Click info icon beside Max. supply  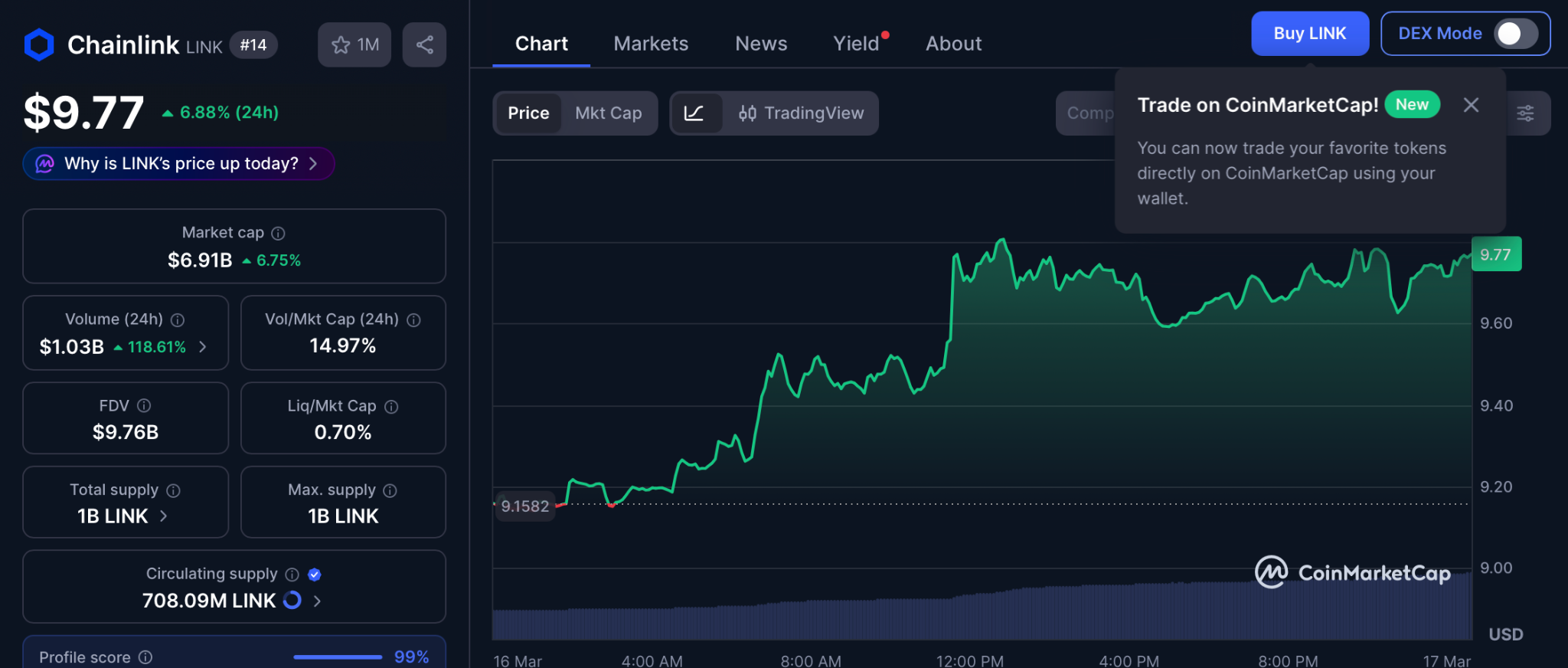[390, 490]
